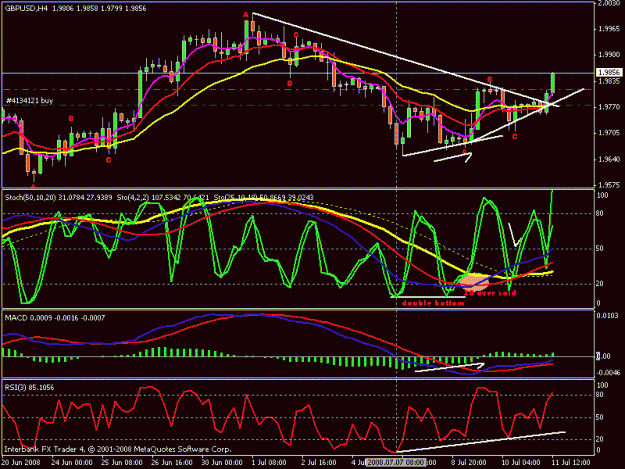Click the 8 Jul 20:00 time label
The image size is (625, 469).
pos(468,463)
